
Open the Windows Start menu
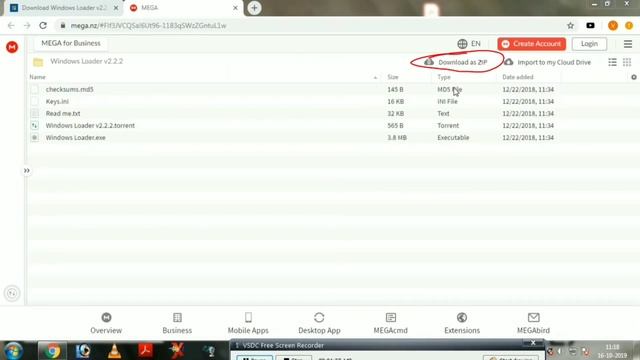pyautogui.click(x=13, y=351)
